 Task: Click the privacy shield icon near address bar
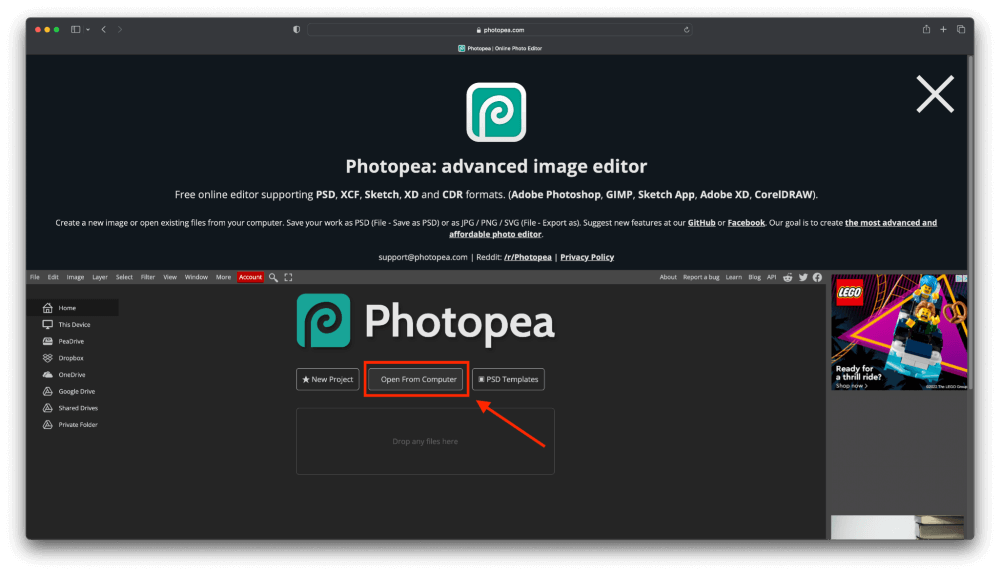[297, 29]
